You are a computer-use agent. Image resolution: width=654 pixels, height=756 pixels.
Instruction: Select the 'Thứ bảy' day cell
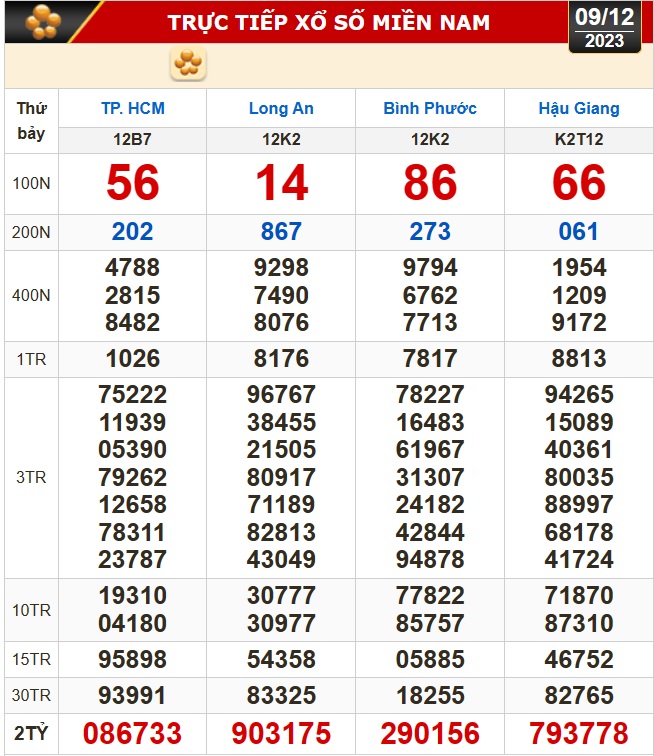click(x=31, y=121)
